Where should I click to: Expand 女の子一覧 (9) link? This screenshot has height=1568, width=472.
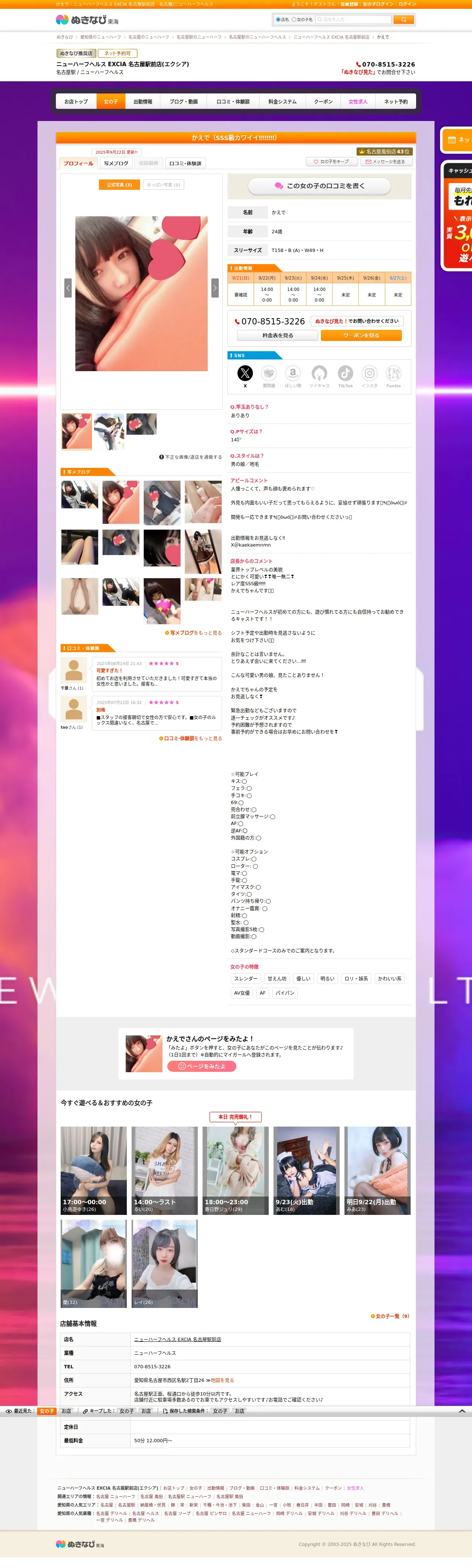pyautogui.click(x=390, y=1316)
